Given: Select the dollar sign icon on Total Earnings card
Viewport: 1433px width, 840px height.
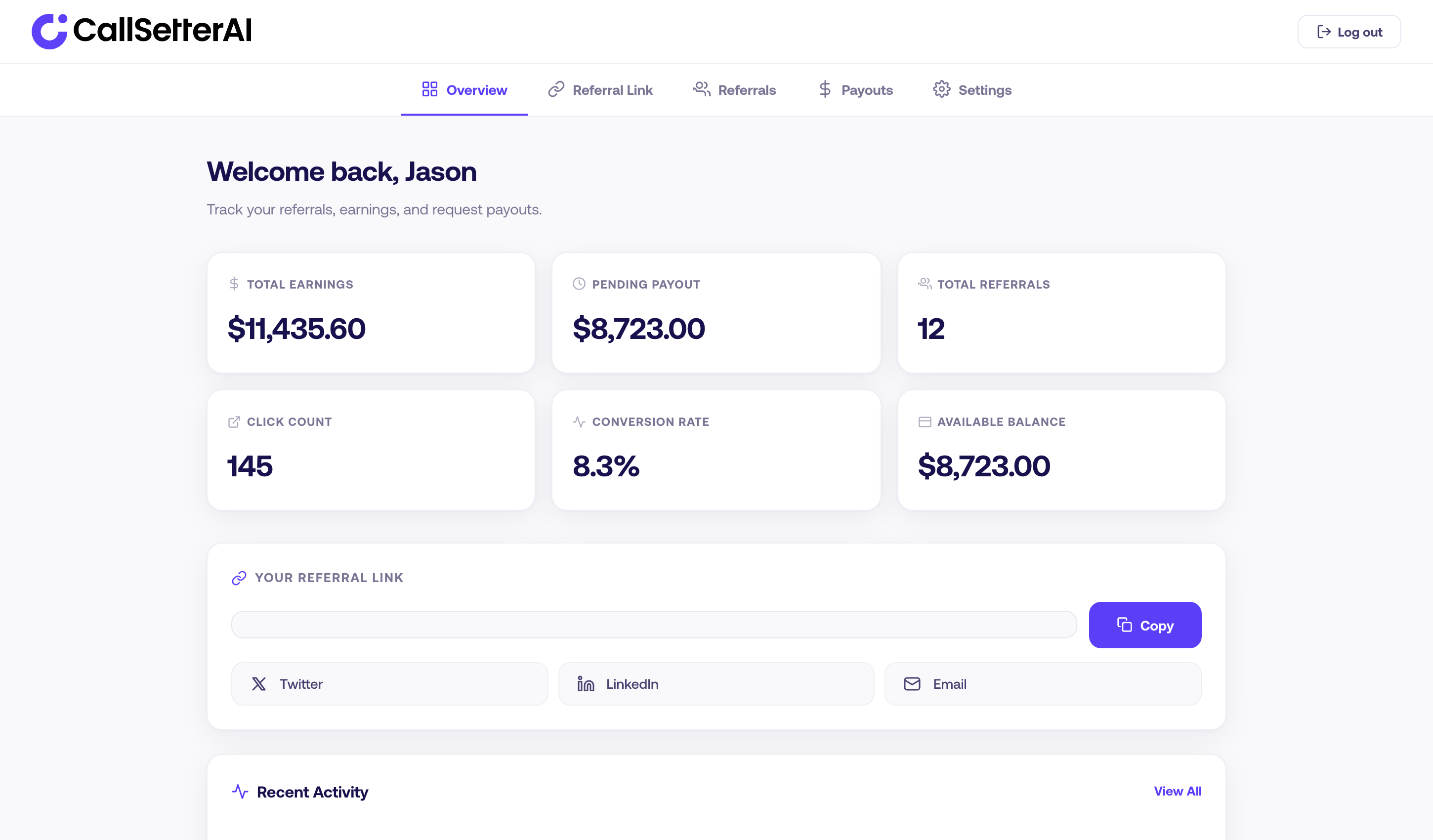Looking at the screenshot, I should (233, 284).
